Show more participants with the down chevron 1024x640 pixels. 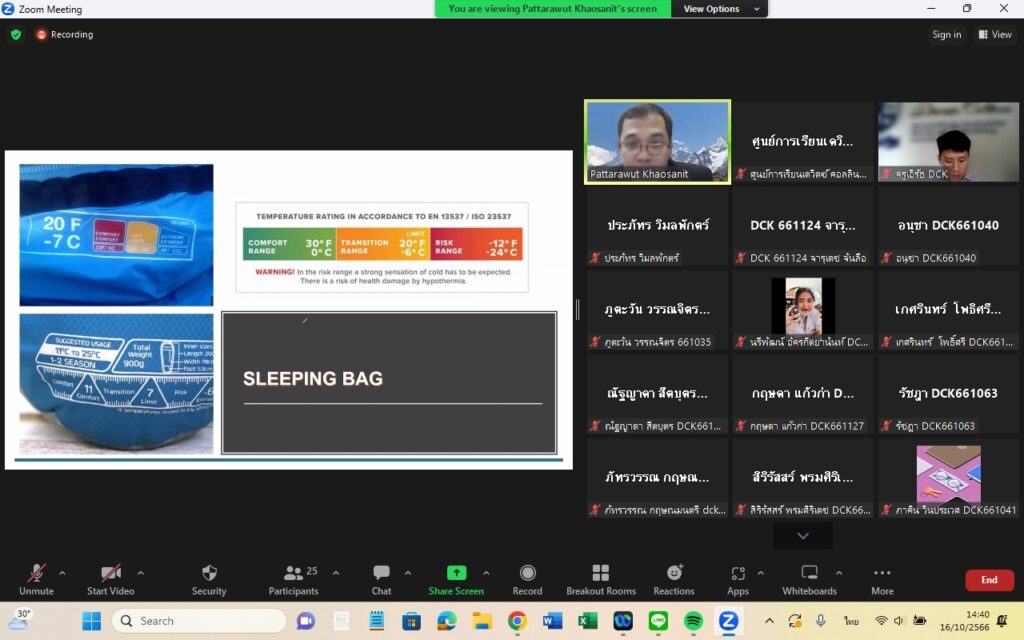pos(802,536)
